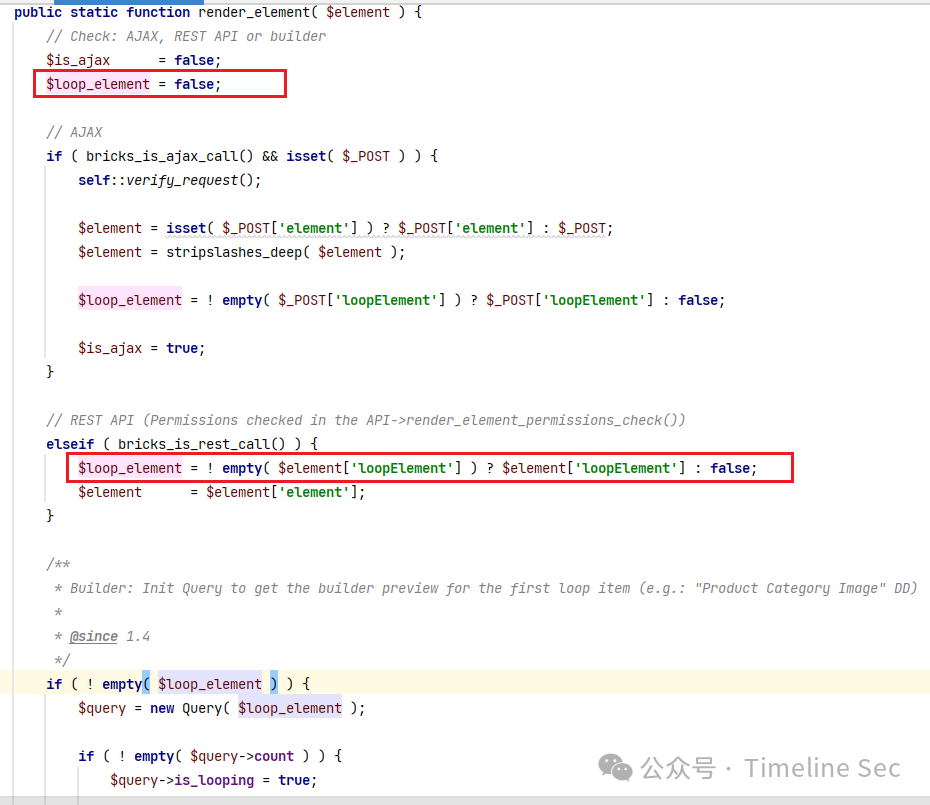This screenshot has height=805, width=930.
Task: Click the $element['loopElement'] assignment line
Action: click(x=418, y=468)
